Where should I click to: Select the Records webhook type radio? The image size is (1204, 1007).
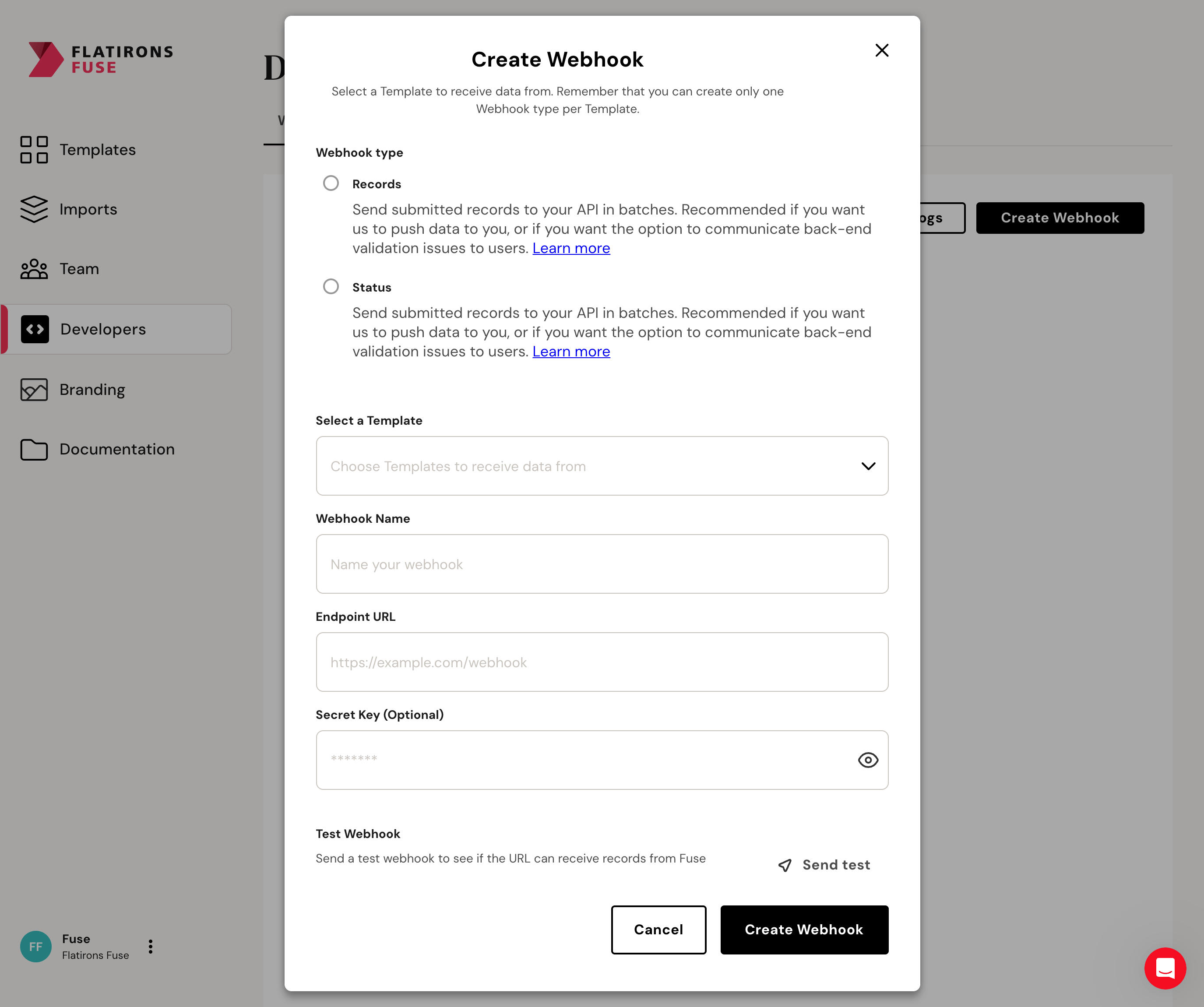point(331,183)
